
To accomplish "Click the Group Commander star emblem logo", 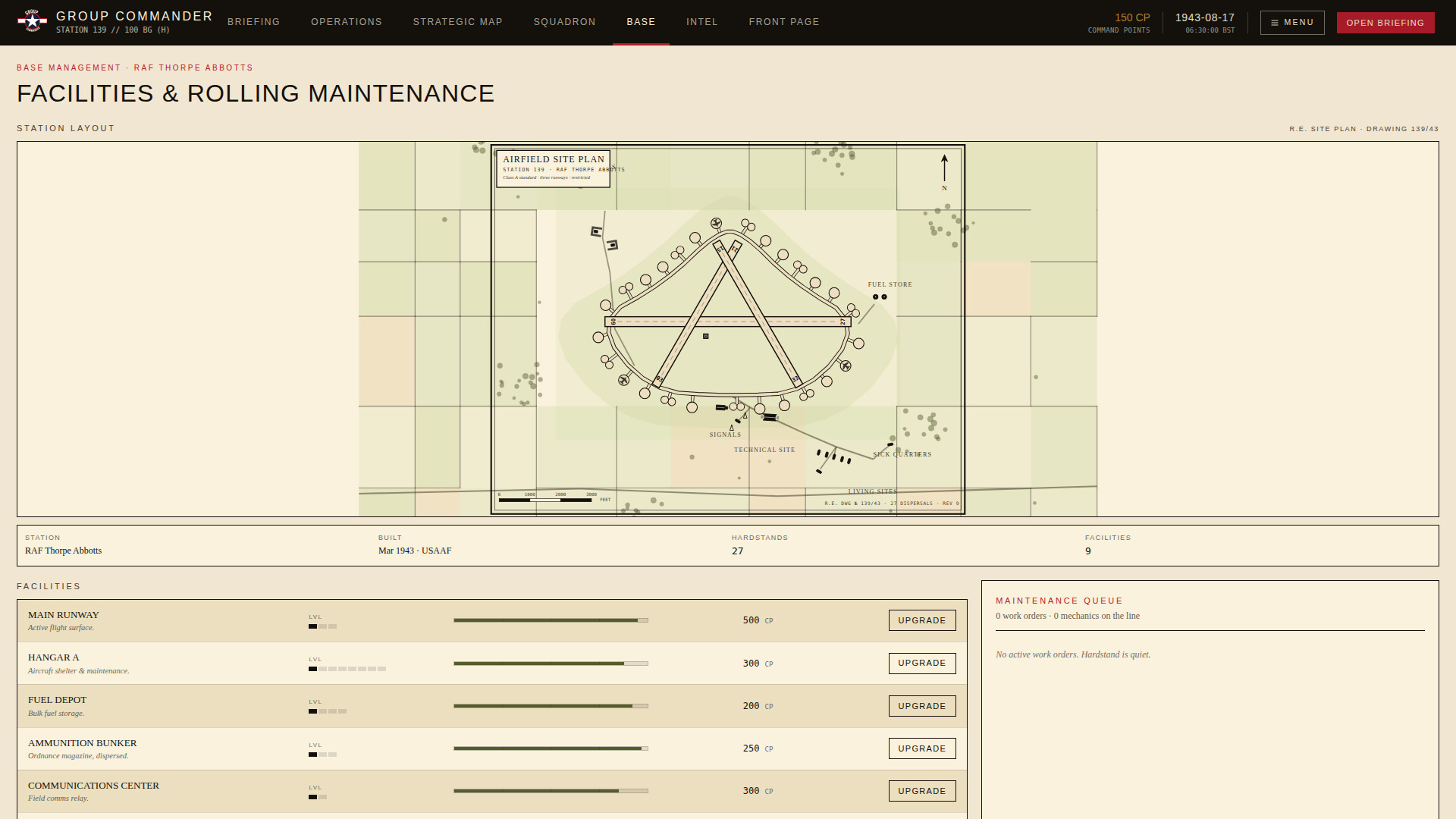I will coord(33,21).
